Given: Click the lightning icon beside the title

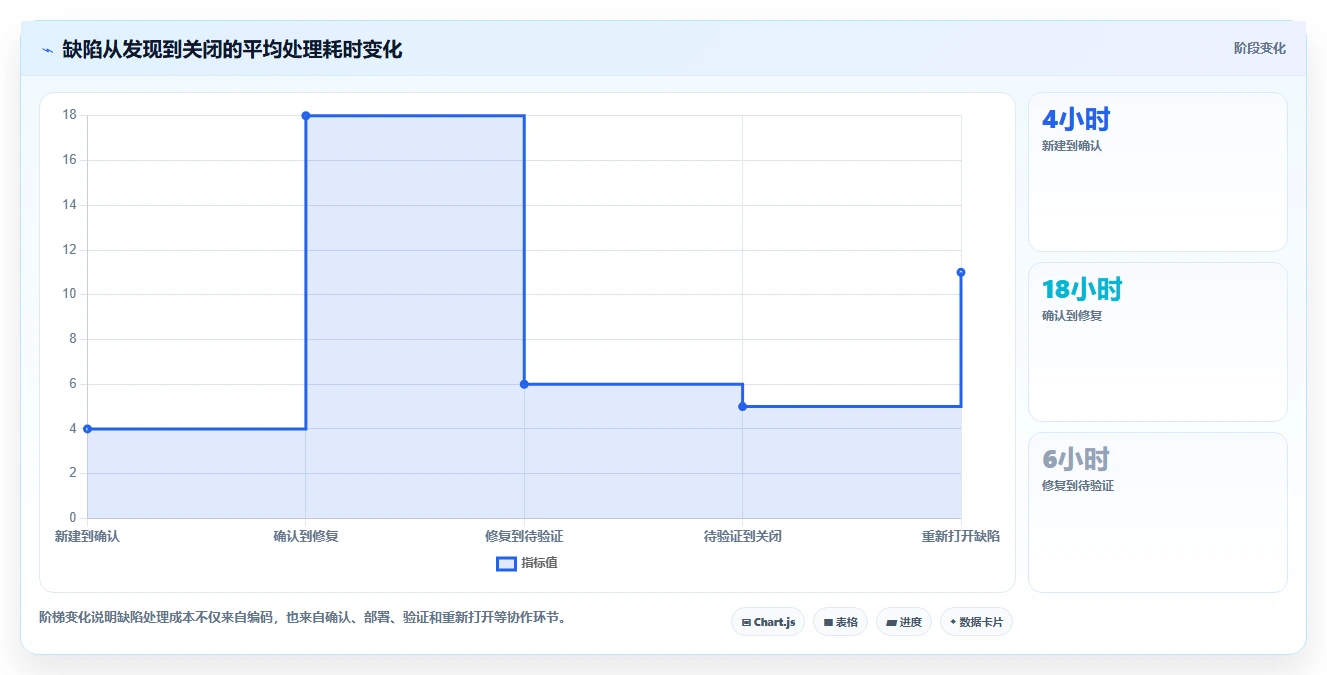Looking at the screenshot, I should (x=48, y=50).
